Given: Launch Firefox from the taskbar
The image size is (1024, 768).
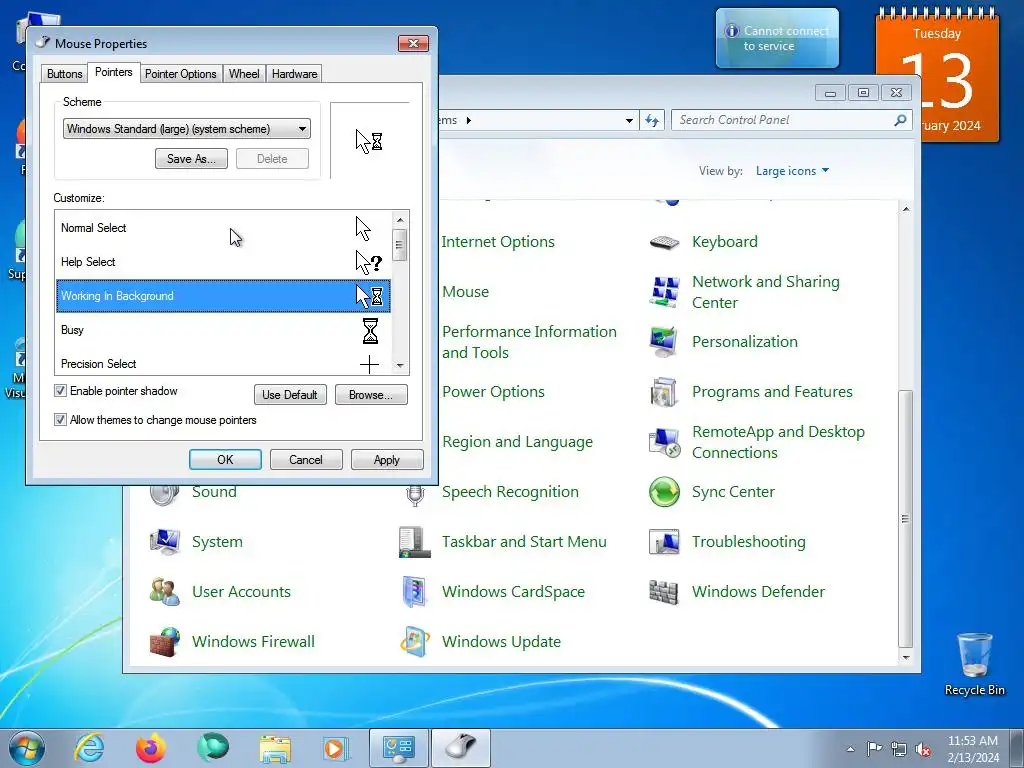Looking at the screenshot, I should [151, 748].
